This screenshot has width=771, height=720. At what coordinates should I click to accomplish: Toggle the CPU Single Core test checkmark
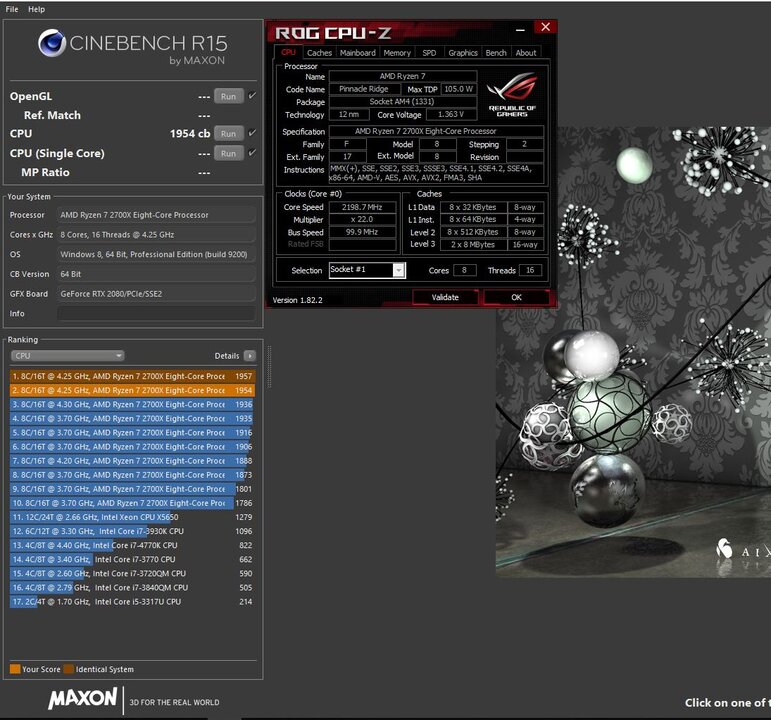pos(252,153)
